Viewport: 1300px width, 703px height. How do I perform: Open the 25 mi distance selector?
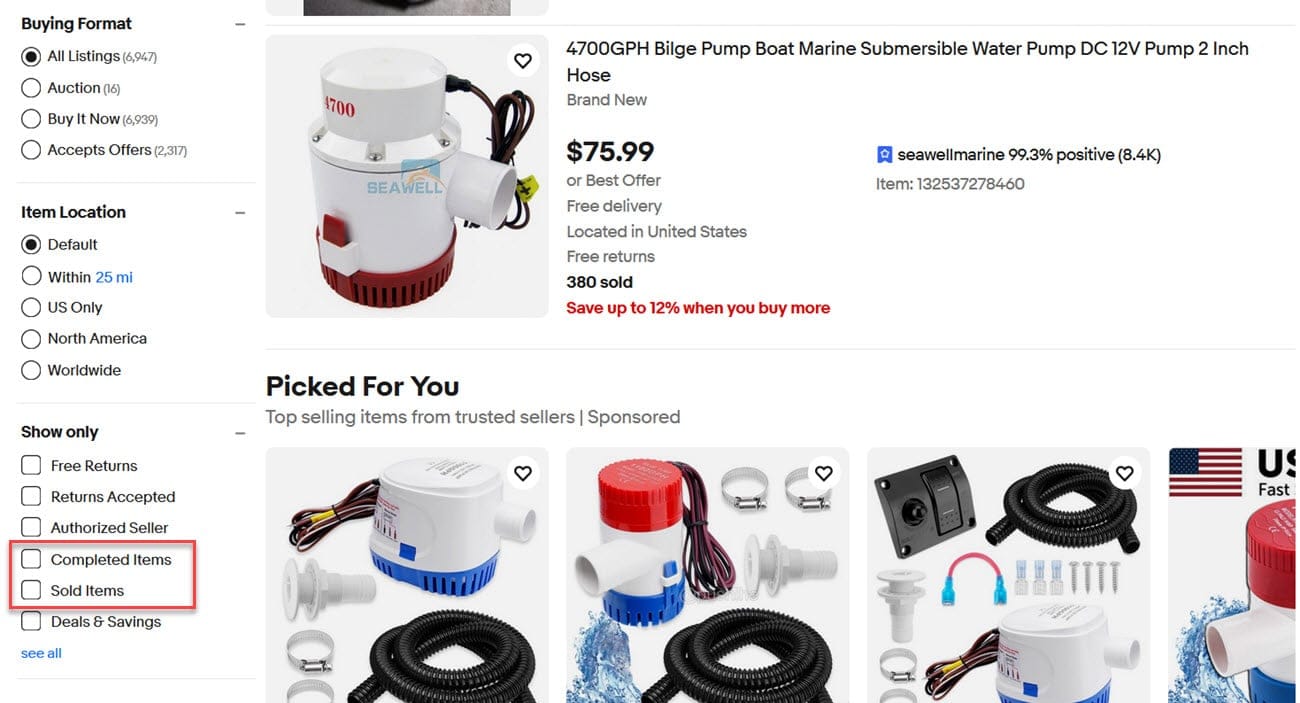[x=114, y=277]
